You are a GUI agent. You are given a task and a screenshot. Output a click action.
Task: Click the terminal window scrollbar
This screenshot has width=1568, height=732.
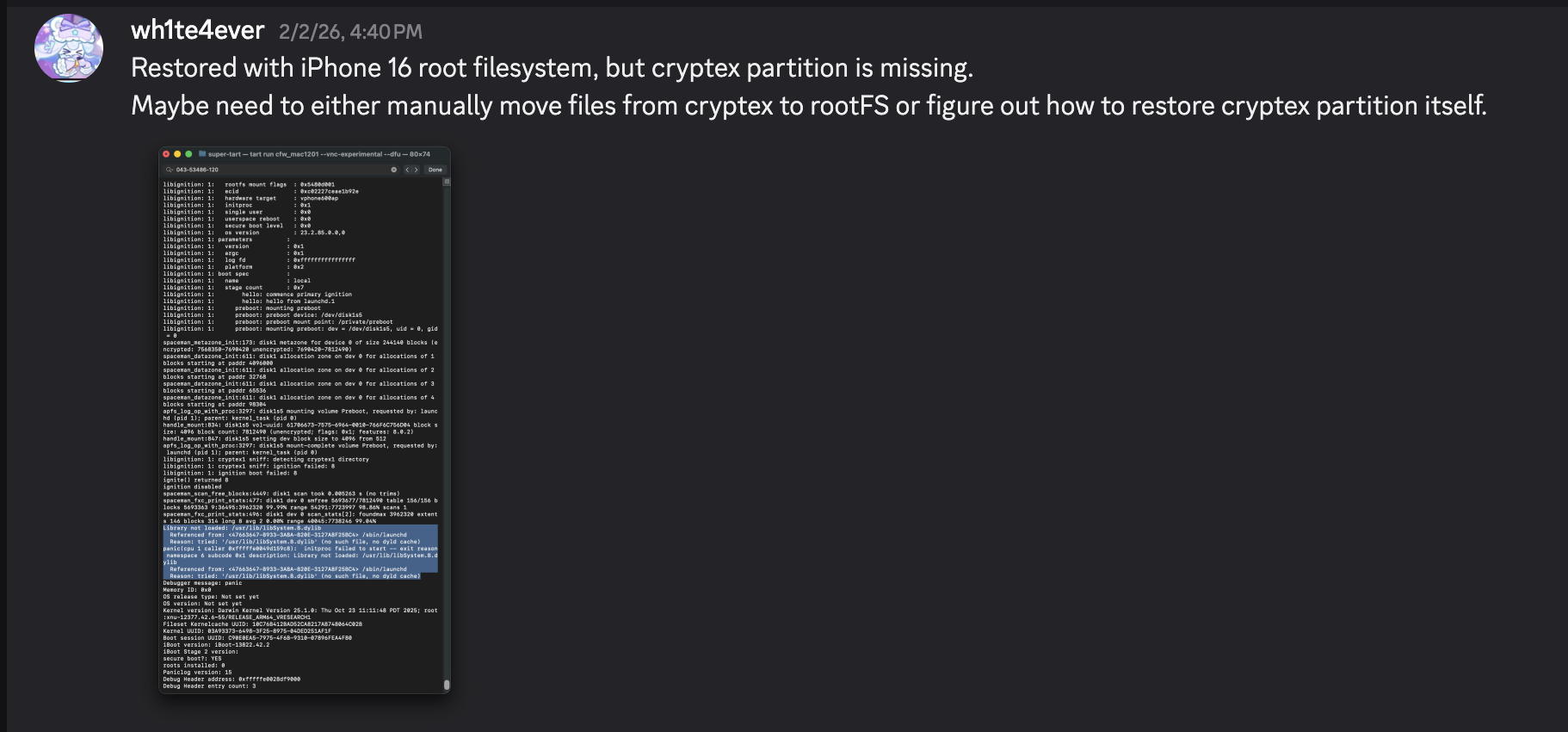(x=448, y=685)
